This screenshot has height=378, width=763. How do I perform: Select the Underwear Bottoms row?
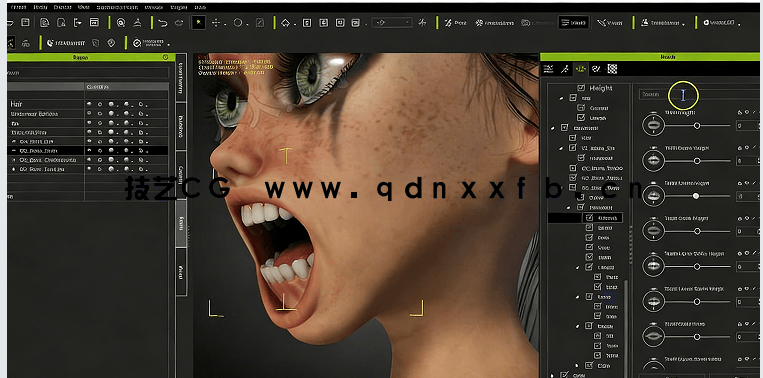click(x=88, y=114)
